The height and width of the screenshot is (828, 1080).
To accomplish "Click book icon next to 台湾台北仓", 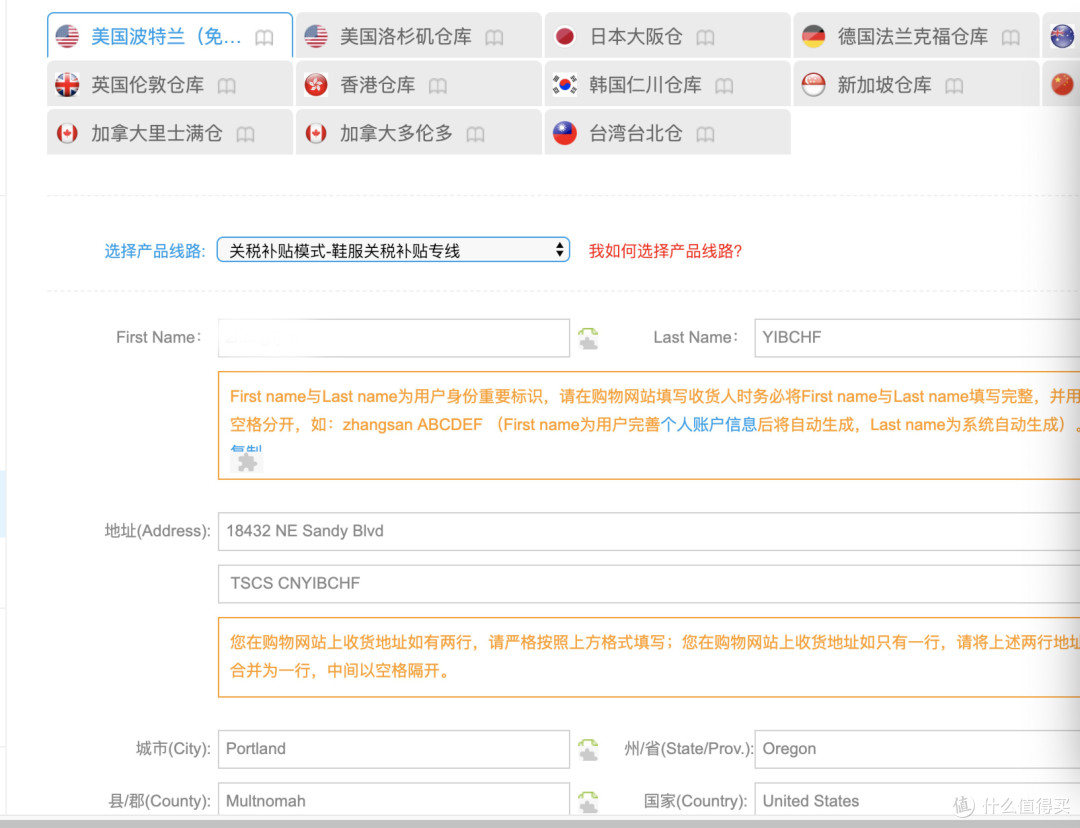I will tap(705, 134).
